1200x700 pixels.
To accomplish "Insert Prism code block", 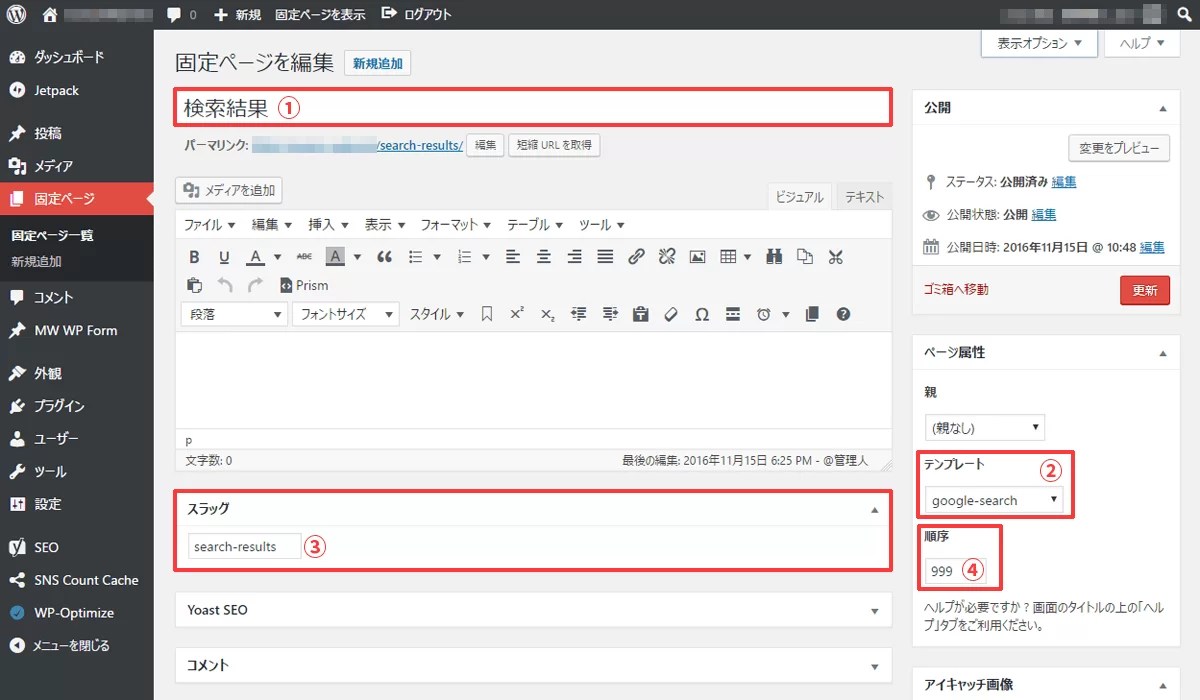I will point(304,285).
